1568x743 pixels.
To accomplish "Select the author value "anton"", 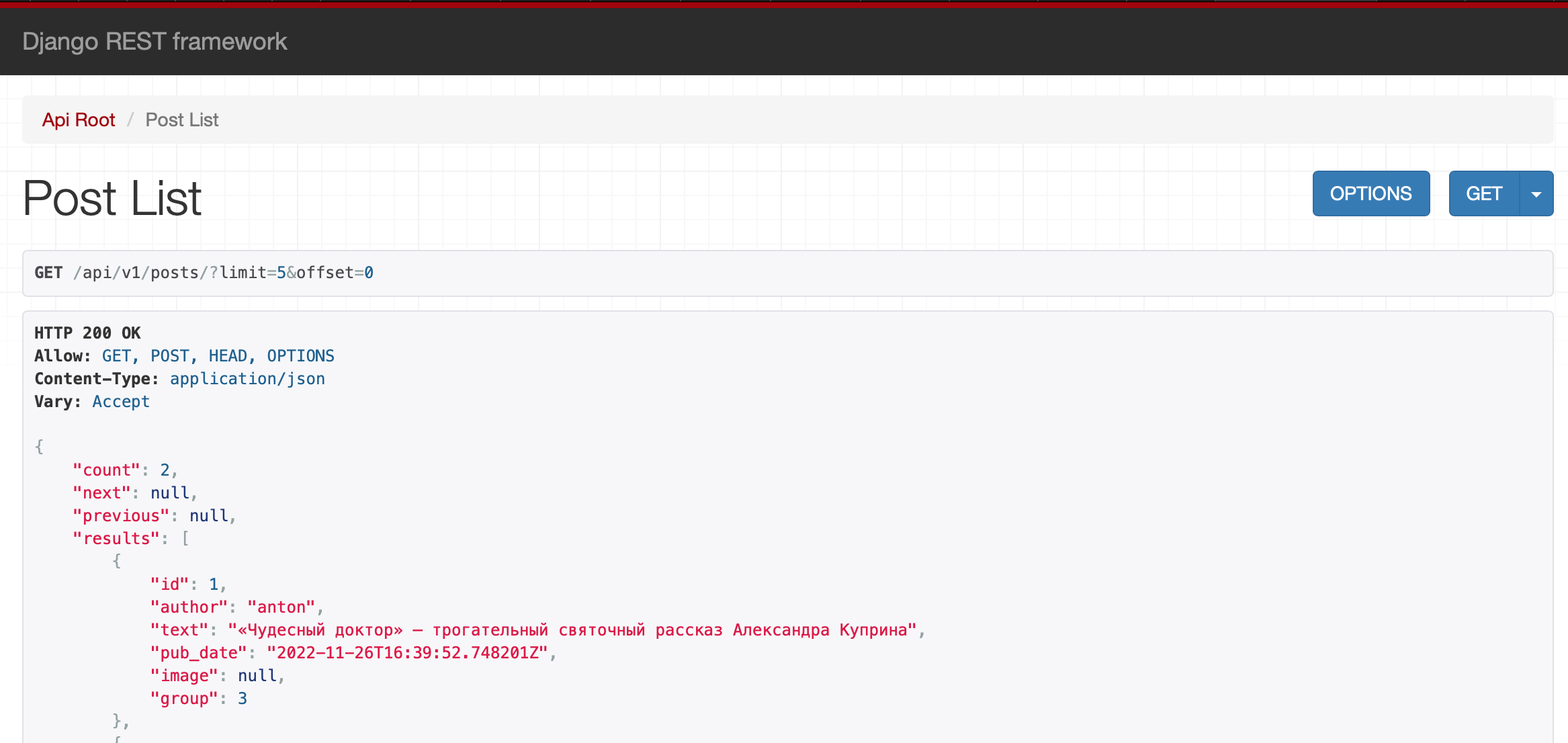I will pyautogui.click(x=281, y=607).
